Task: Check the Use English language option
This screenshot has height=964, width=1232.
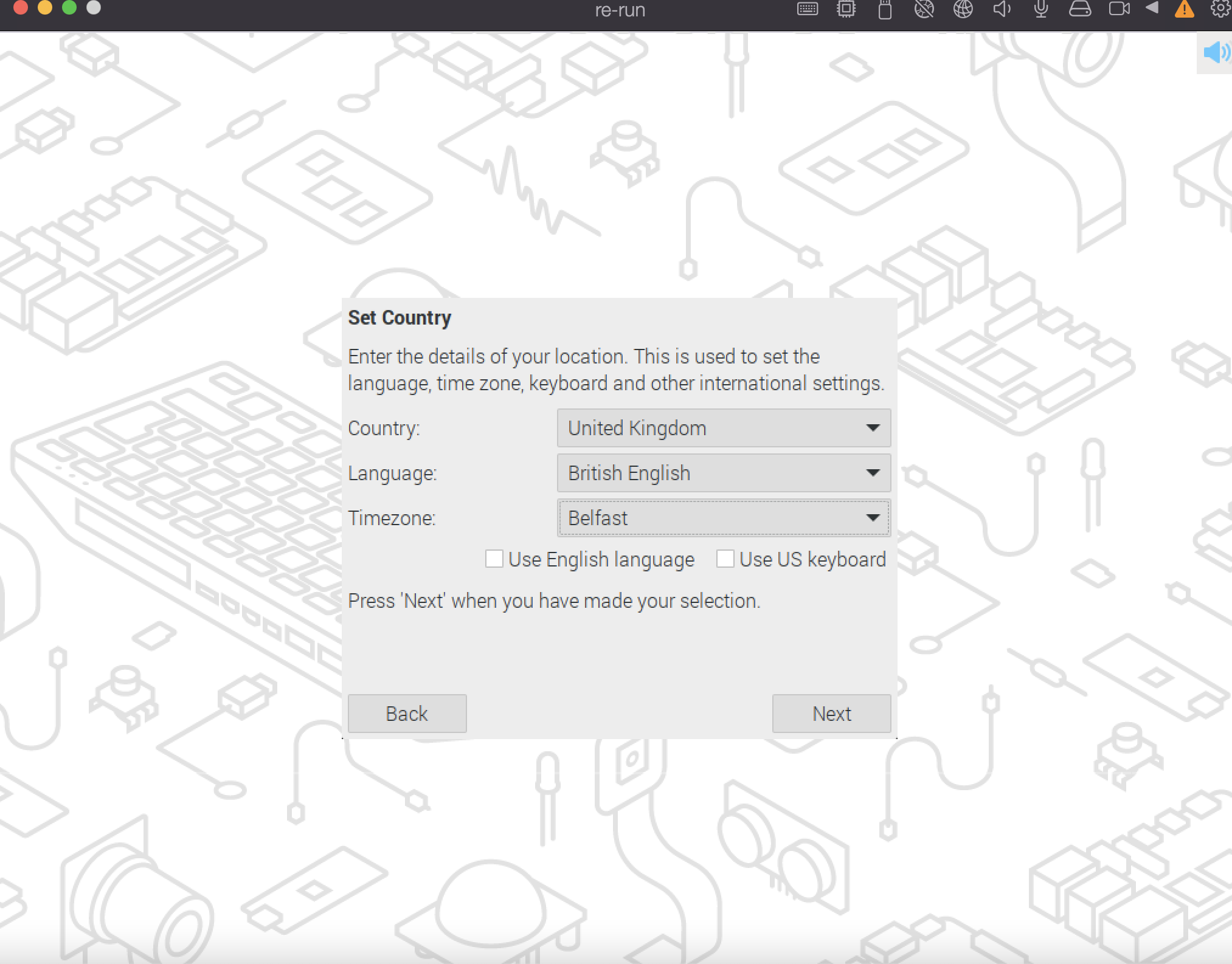Action: (493, 559)
